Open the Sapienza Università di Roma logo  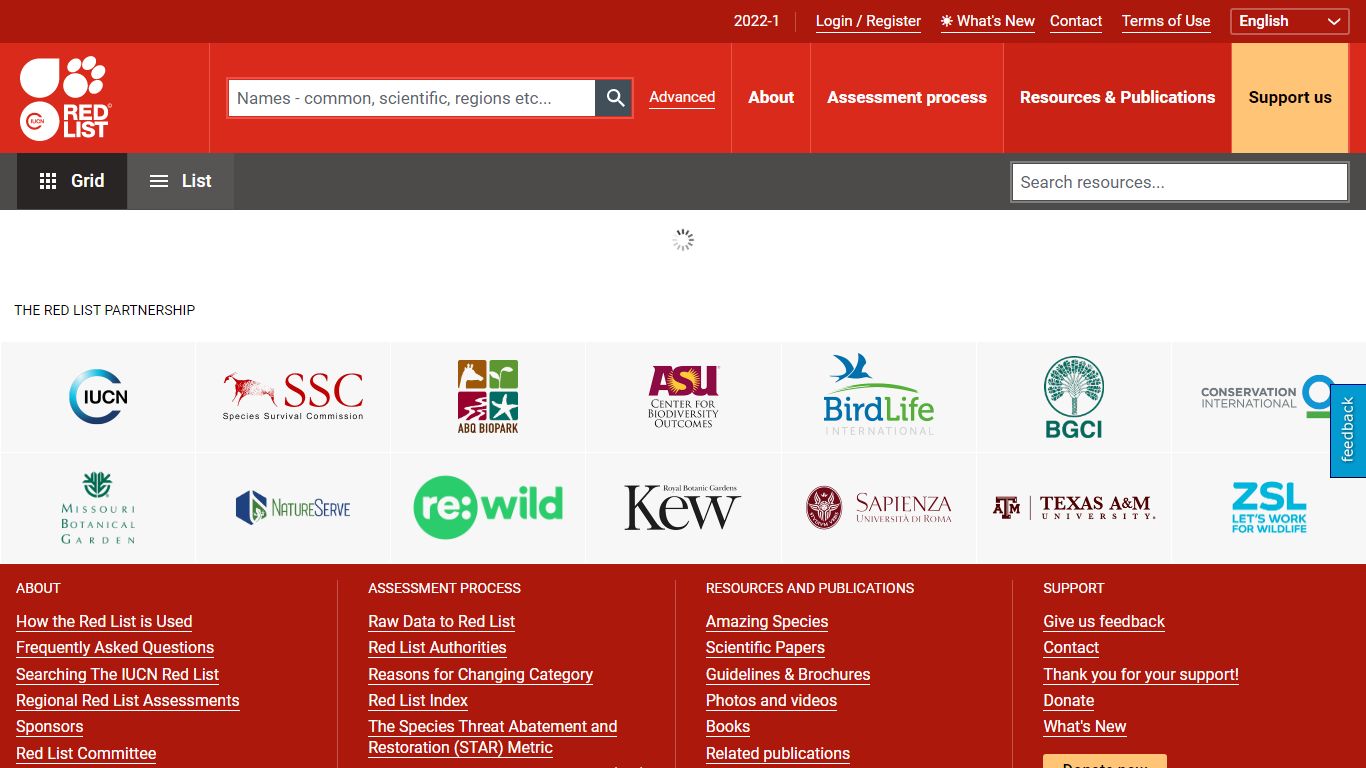click(878, 508)
